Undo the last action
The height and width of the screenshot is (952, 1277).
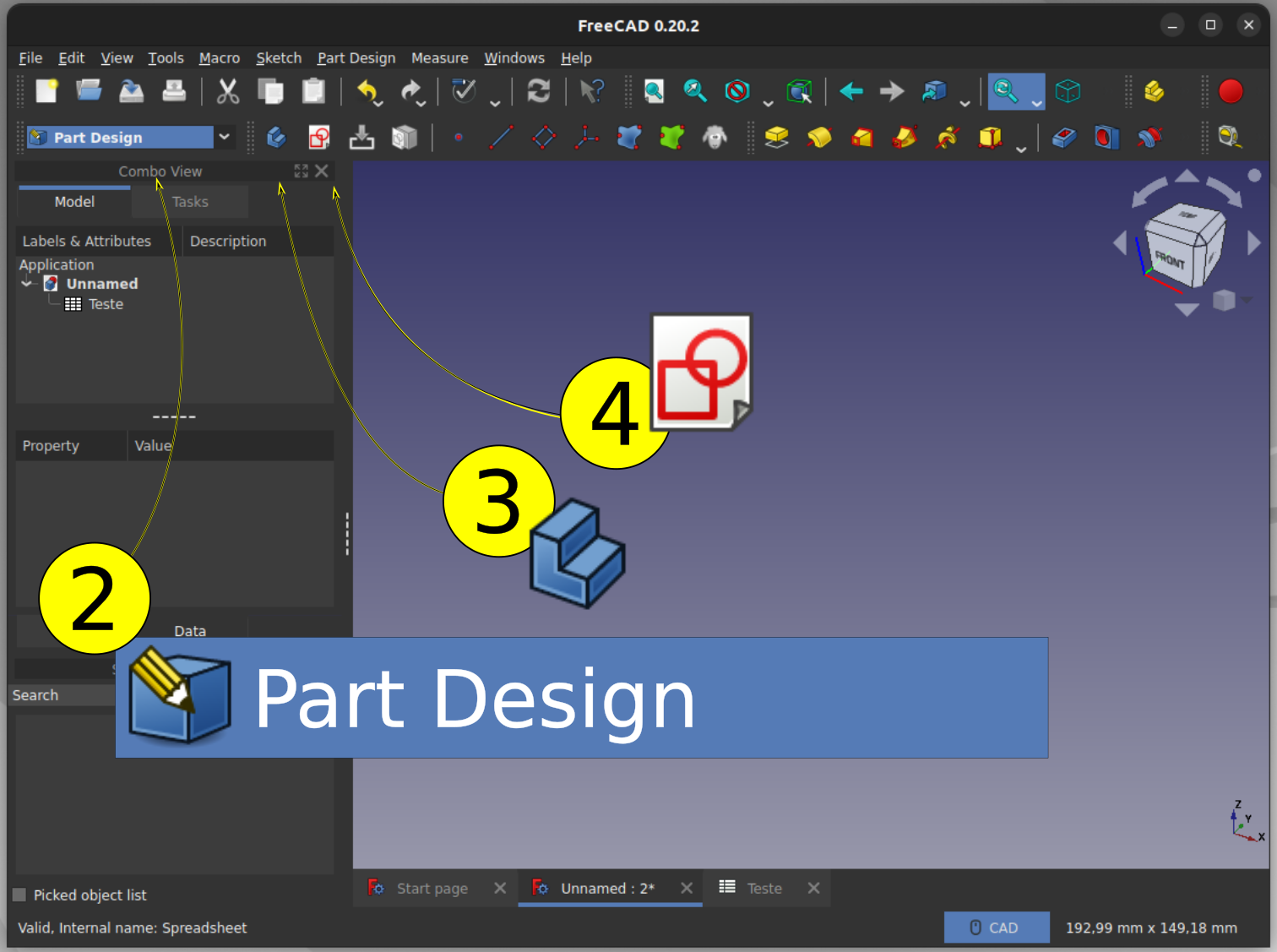click(x=367, y=90)
